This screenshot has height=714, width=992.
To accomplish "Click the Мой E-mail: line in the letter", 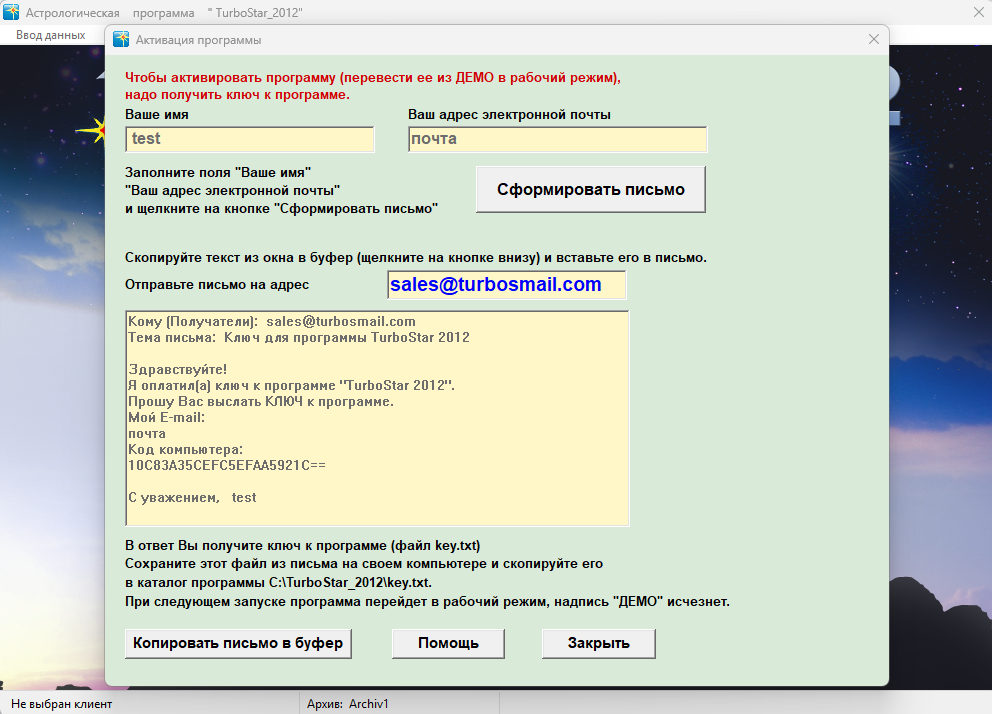I will pos(166,417).
